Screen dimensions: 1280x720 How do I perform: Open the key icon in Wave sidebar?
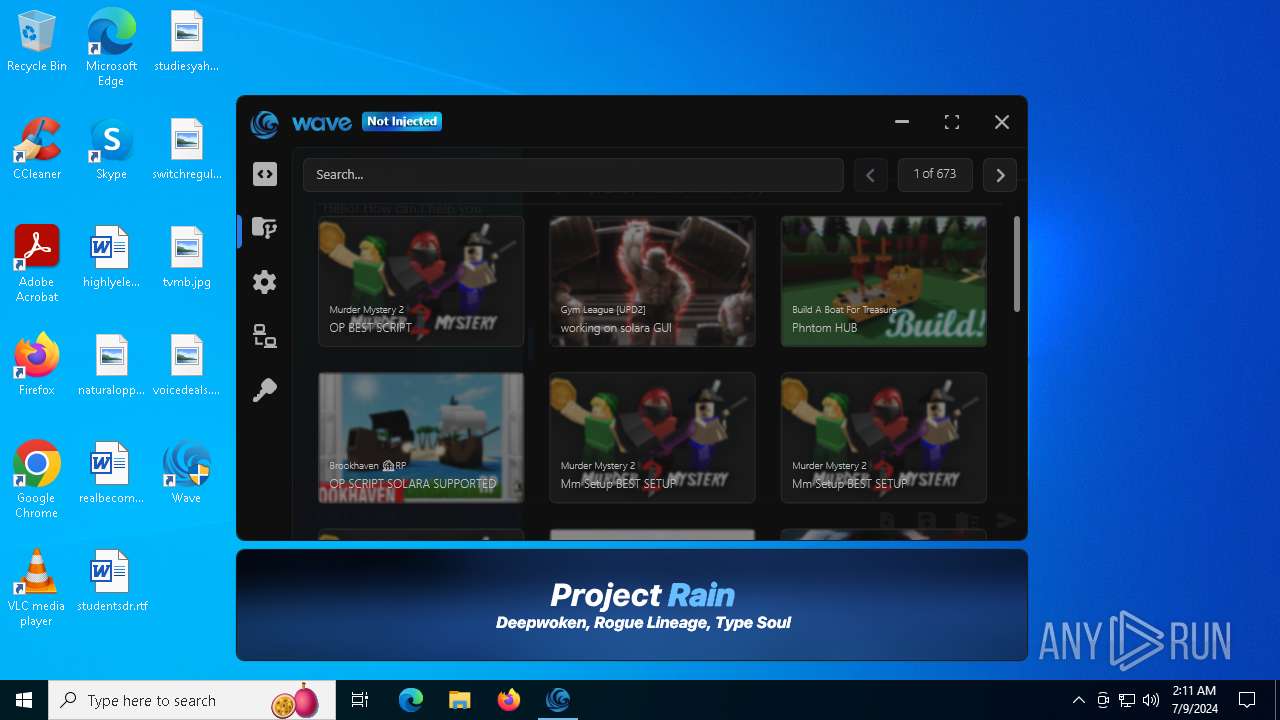click(x=265, y=390)
